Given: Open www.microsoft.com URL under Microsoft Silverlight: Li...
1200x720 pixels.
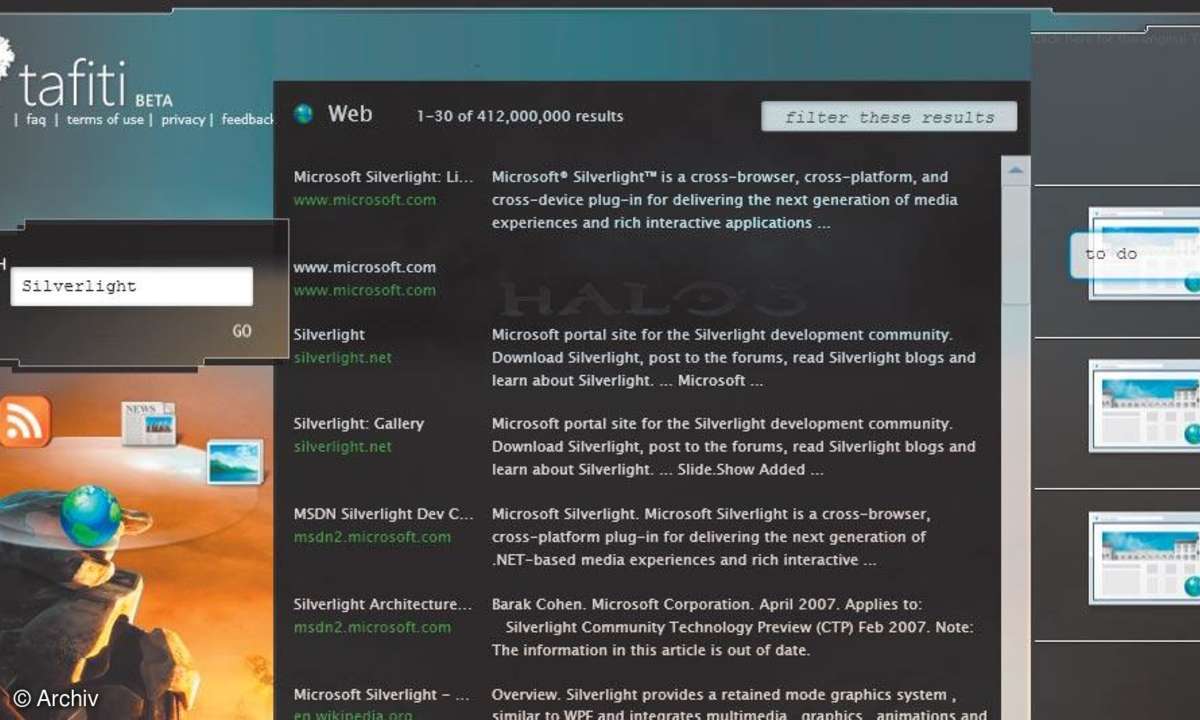Looking at the screenshot, I should click(x=364, y=200).
